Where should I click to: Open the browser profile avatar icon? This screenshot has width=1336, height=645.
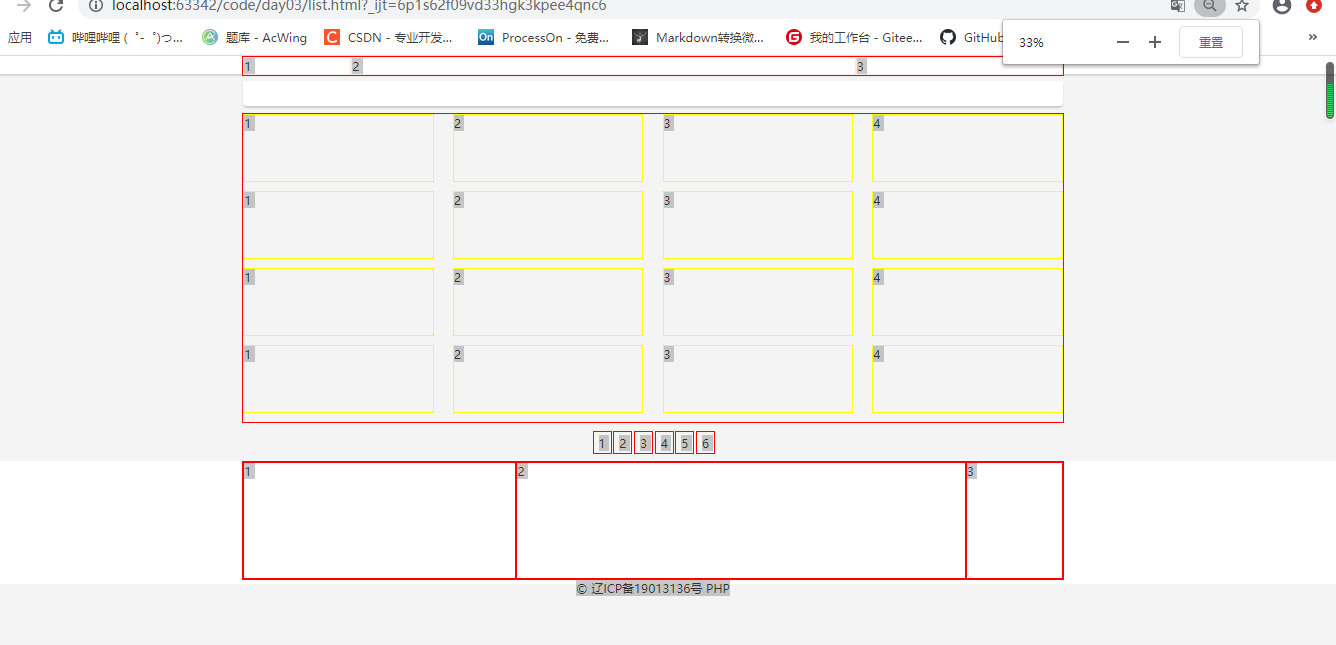(x=1281, y=6)
